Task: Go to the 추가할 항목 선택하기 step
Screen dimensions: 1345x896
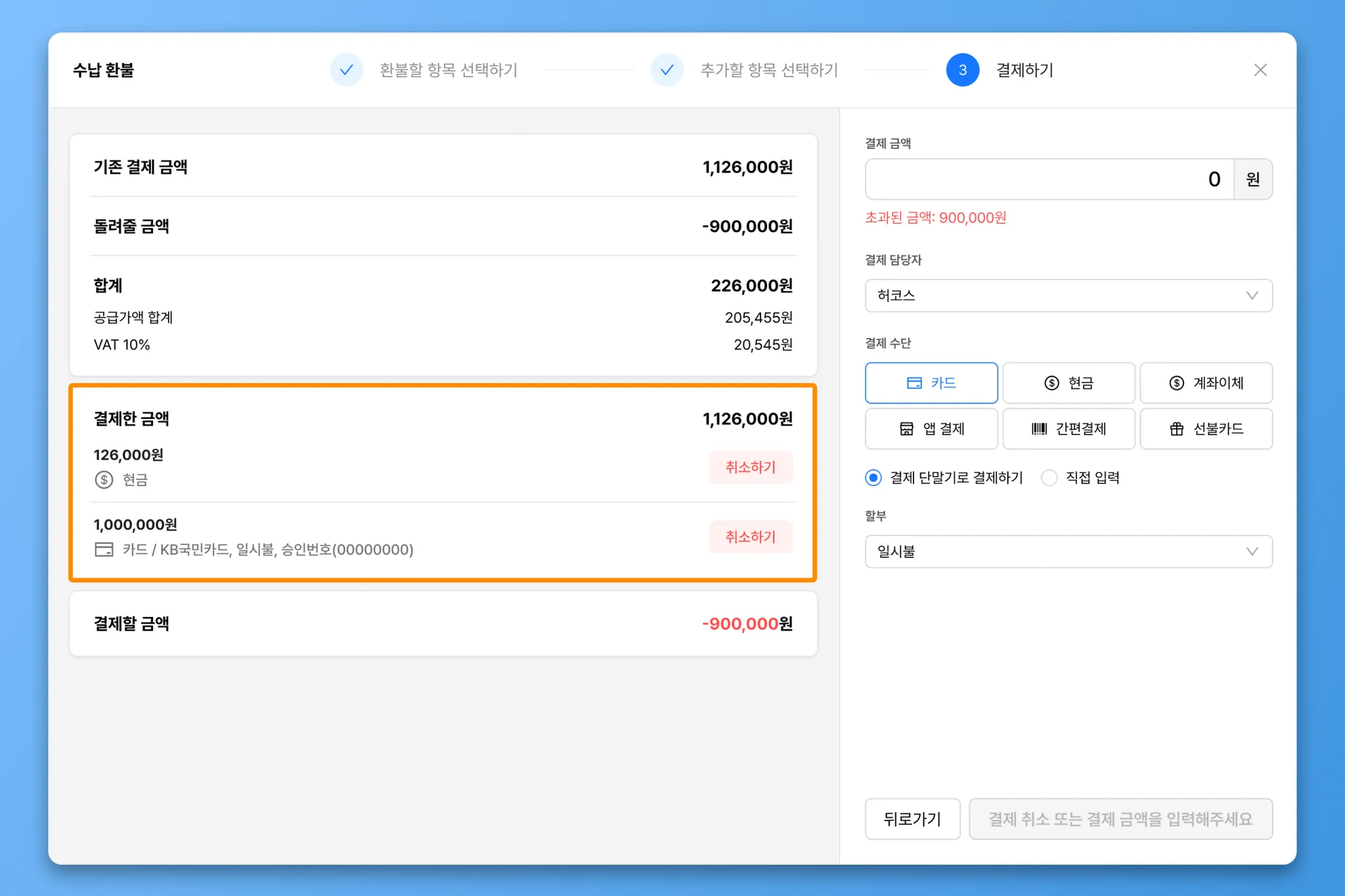Action: click(x=769, y=70)
